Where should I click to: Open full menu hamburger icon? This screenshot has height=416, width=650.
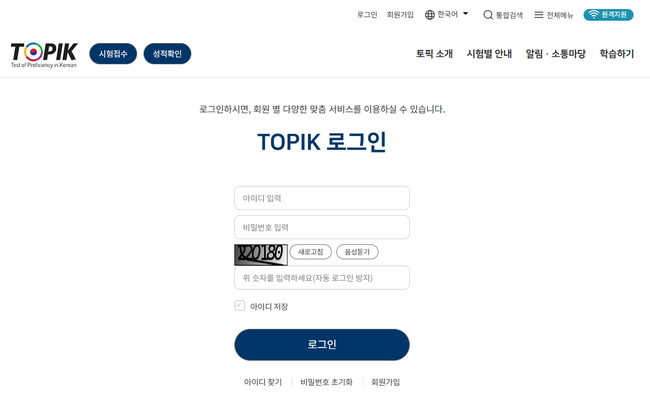click(x=538, y=15)
